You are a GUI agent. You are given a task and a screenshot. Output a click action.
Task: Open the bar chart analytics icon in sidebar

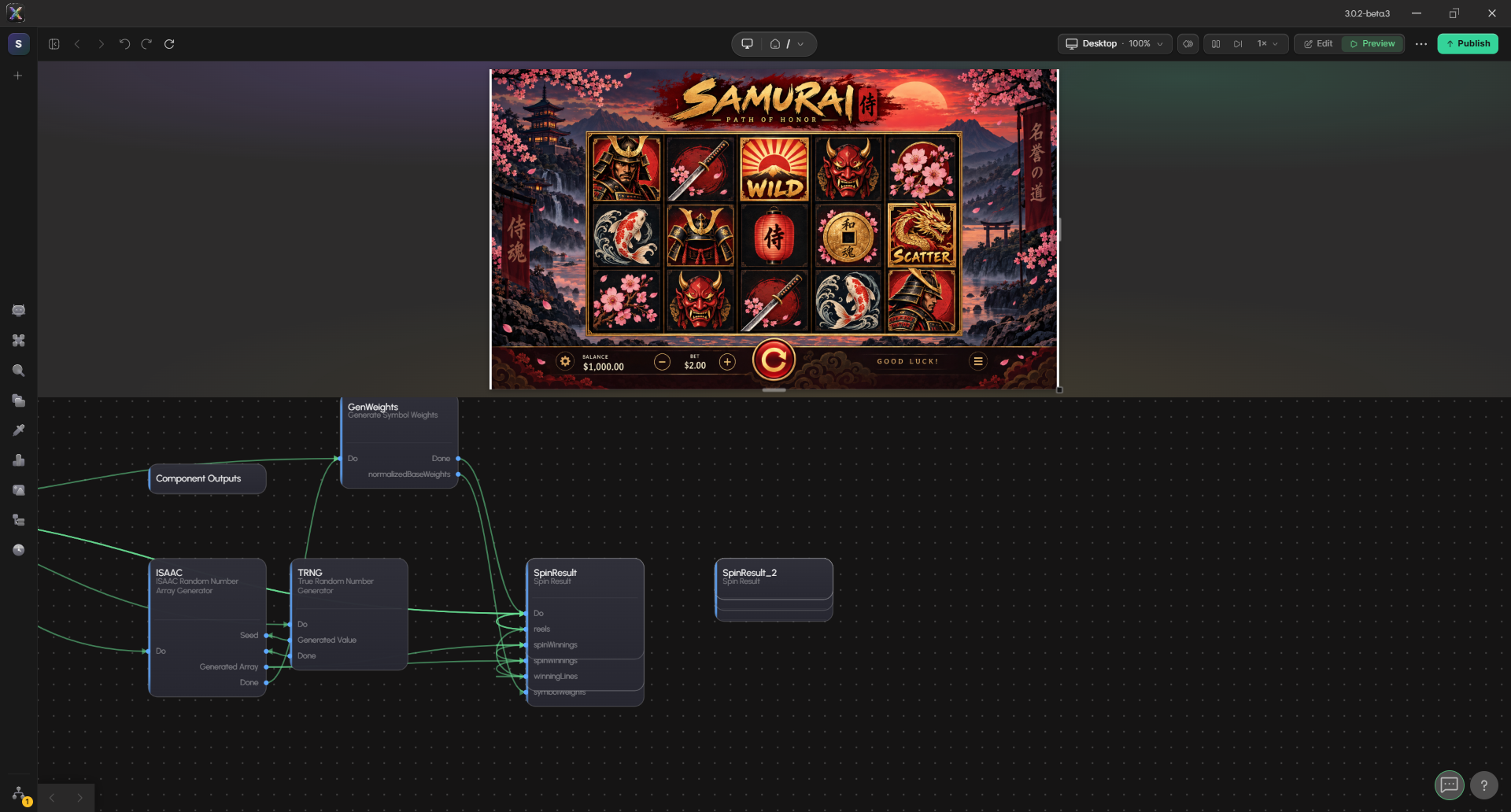click(18, 460)
